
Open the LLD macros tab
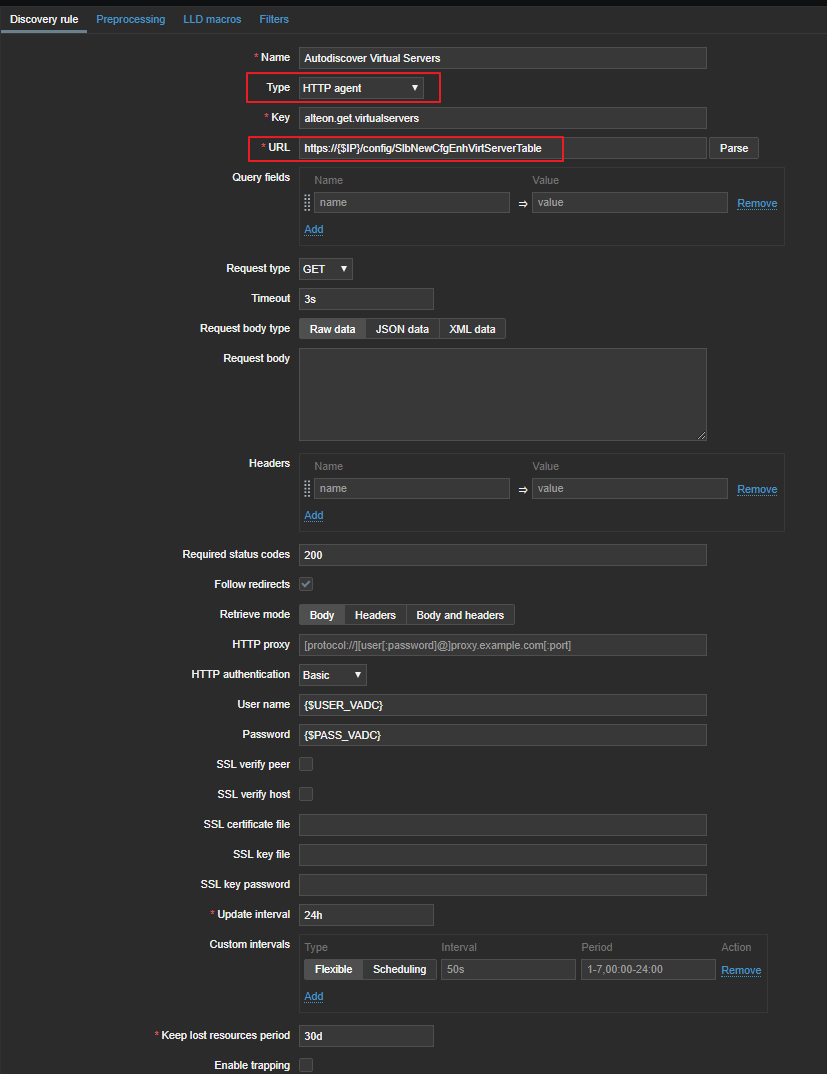212,19
